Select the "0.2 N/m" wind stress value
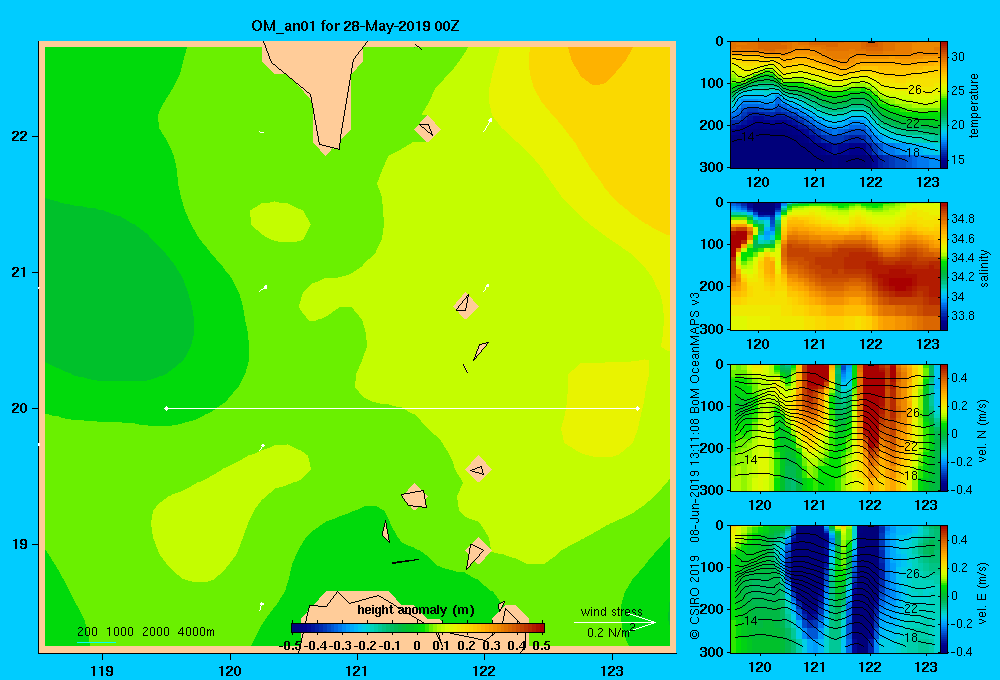This screenshot has width=1000, height=680. [610, 632]
